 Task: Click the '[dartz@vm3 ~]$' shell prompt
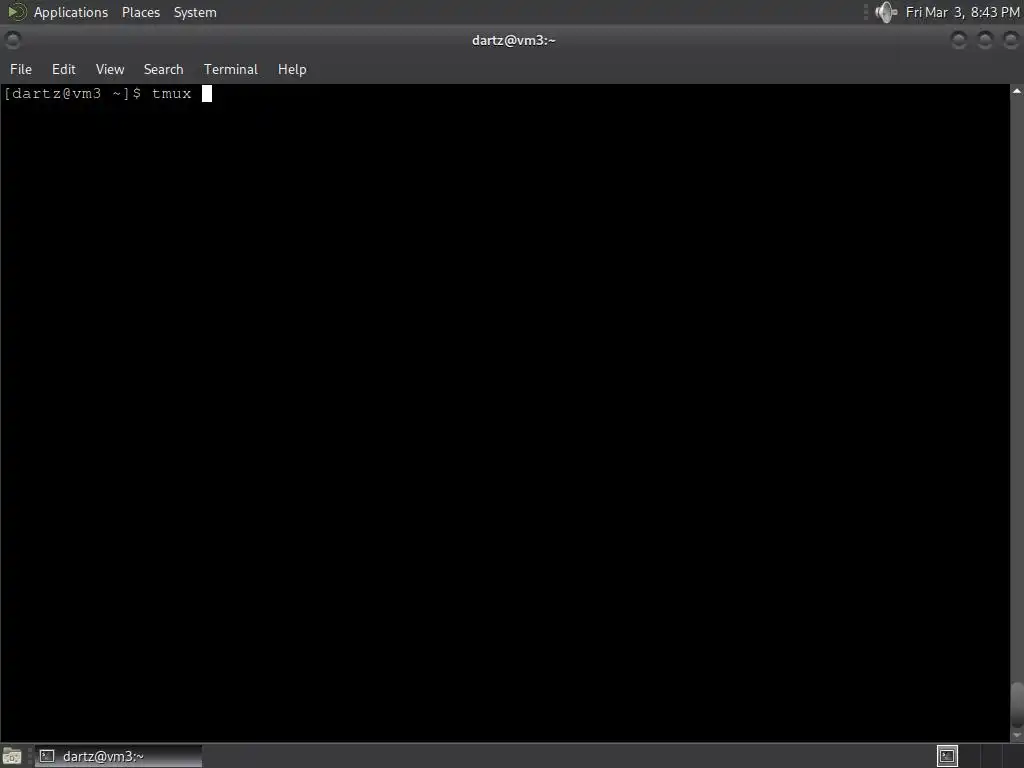[x=72, y=94]
